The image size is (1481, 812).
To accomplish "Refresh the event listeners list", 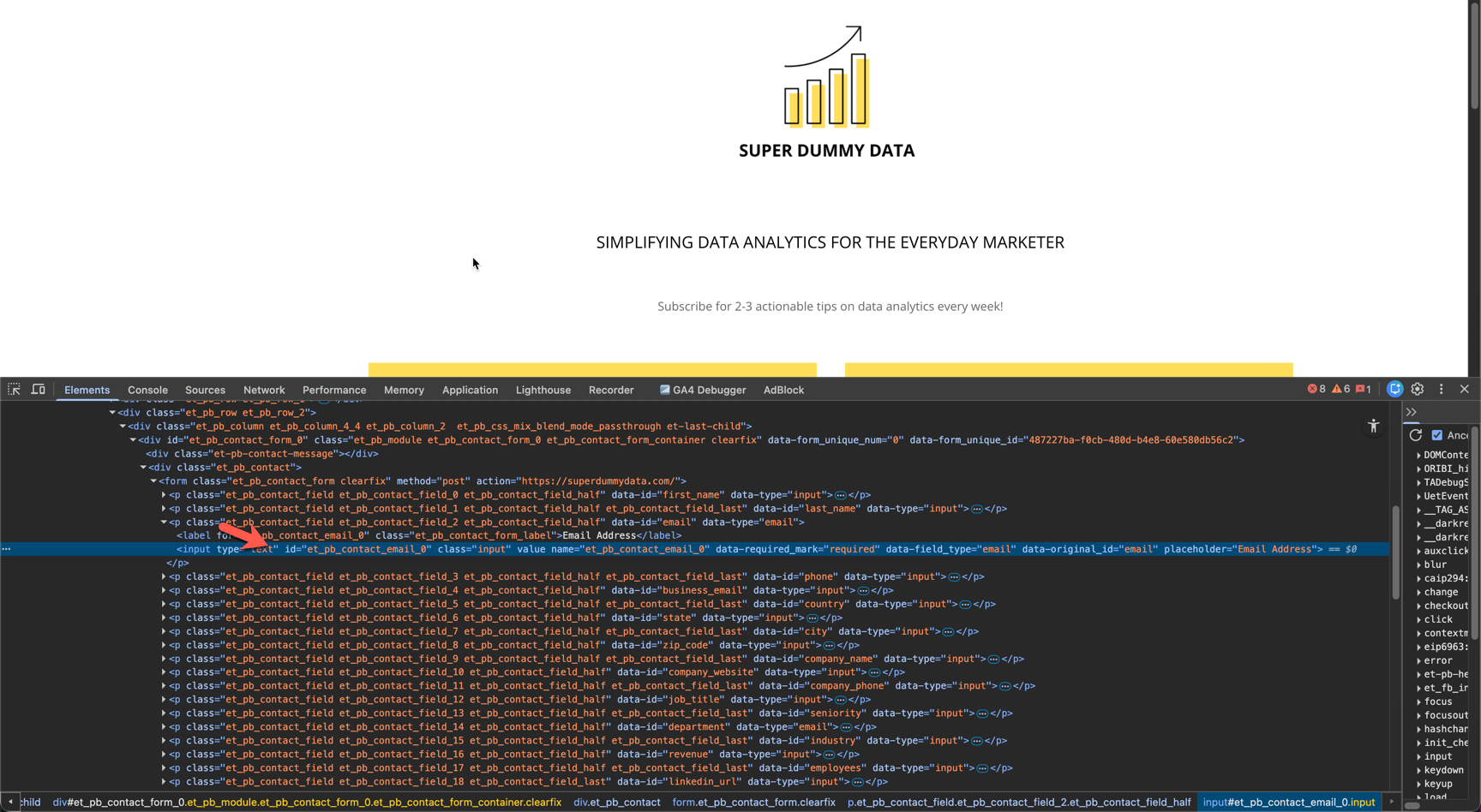I will click(1416, 435).
